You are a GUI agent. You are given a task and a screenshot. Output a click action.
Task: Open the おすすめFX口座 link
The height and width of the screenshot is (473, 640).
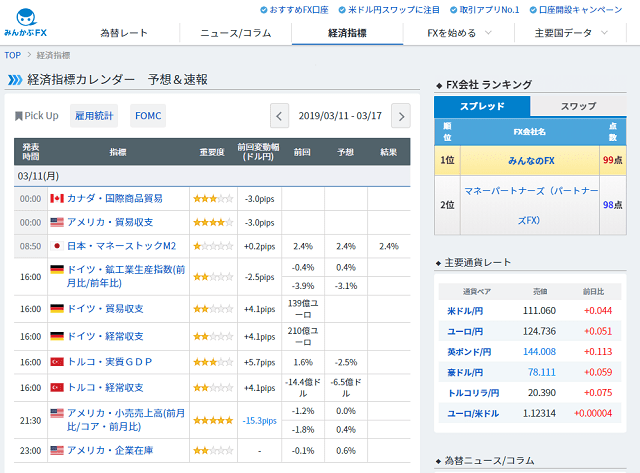point(299,10)
